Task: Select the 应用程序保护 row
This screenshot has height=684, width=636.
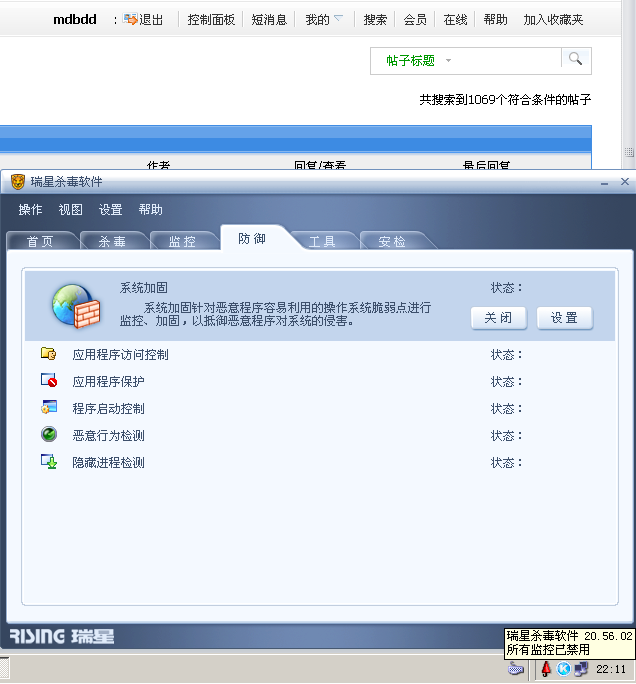Action: tap(320, 381)
